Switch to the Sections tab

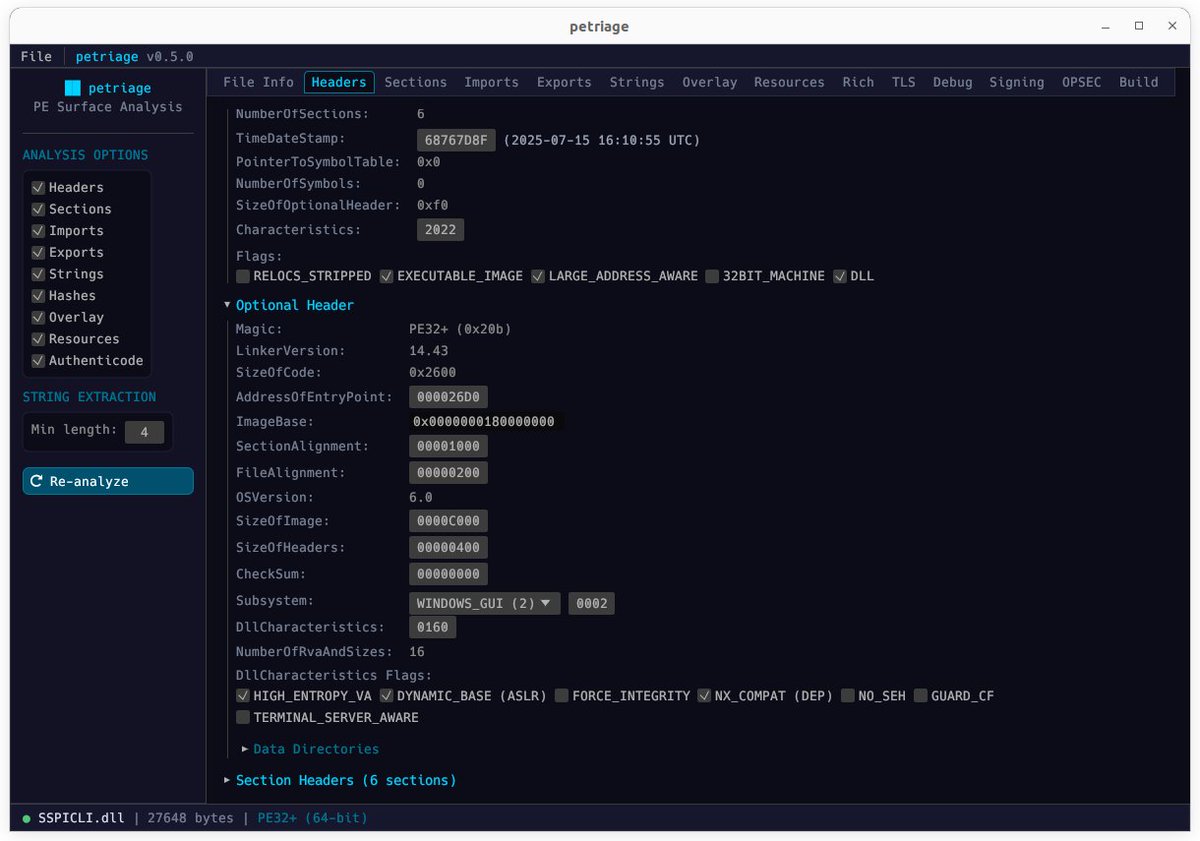pyautogui.click(x=415, y=82)
